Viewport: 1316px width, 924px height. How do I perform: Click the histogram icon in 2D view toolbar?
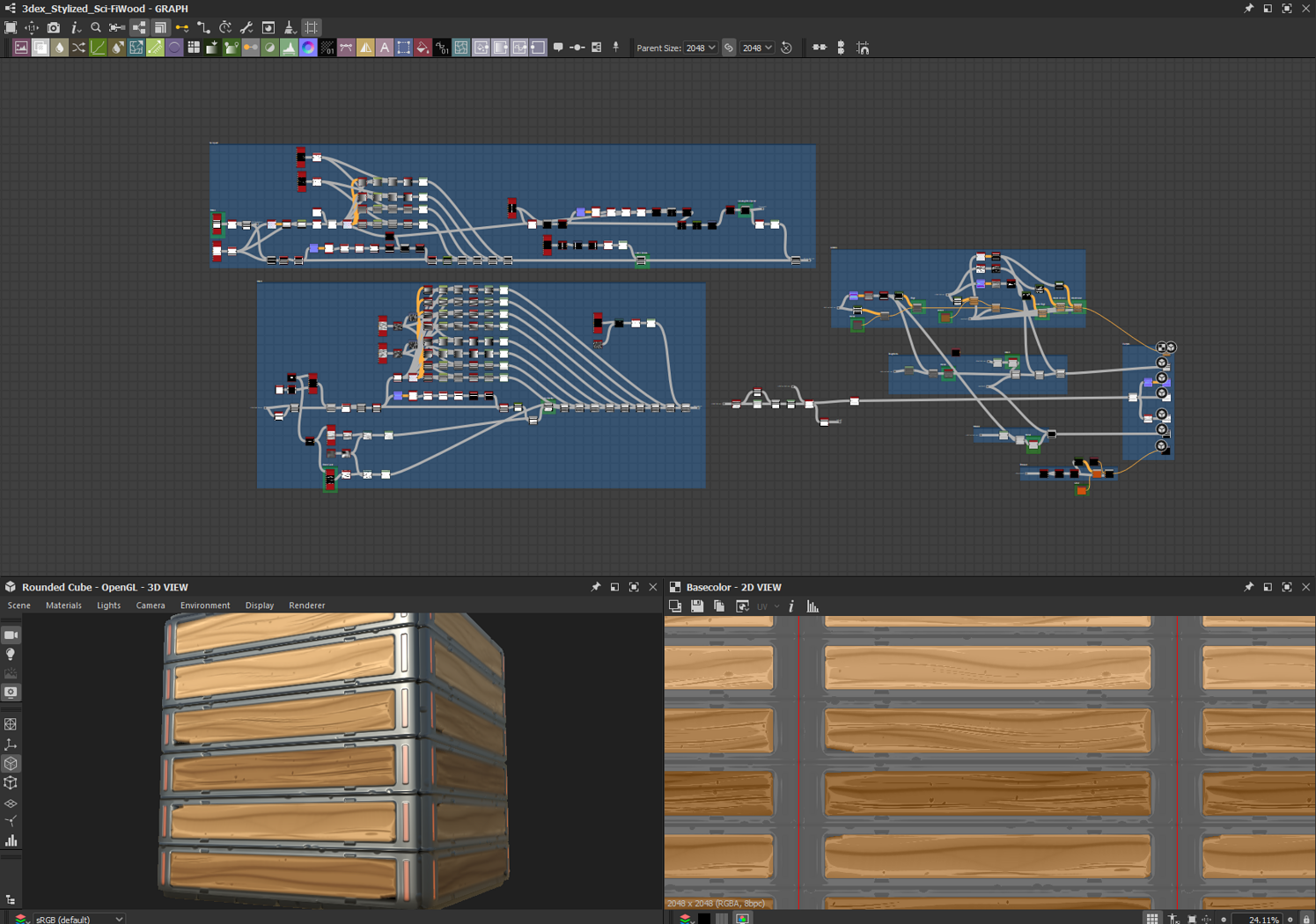[812, 606]
